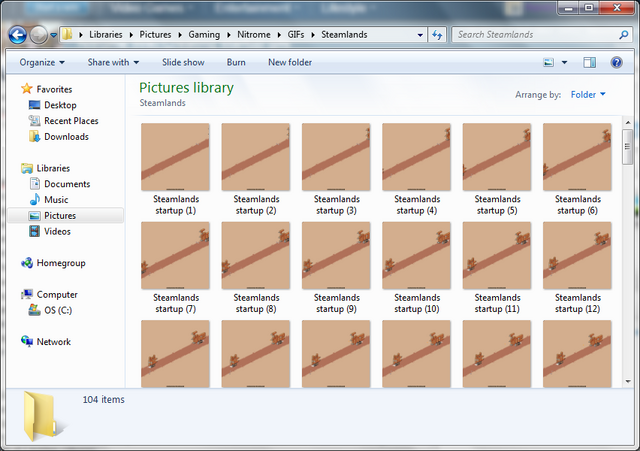Click the Forward navigation arrow
This screenshot has height=451, width=640.
(x=39, y=35)
